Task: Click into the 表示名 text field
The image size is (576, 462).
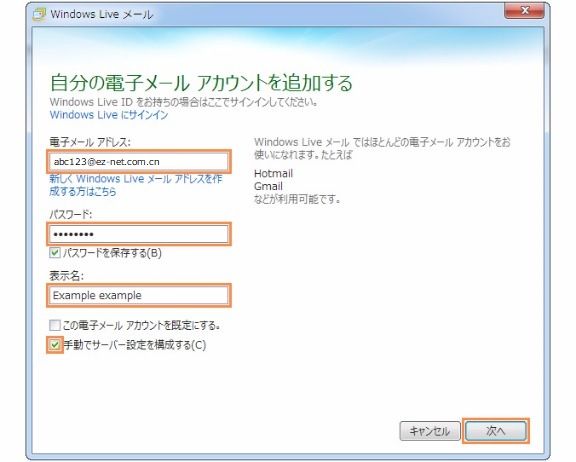Action: pyautogui.click(x=139, y=295)
